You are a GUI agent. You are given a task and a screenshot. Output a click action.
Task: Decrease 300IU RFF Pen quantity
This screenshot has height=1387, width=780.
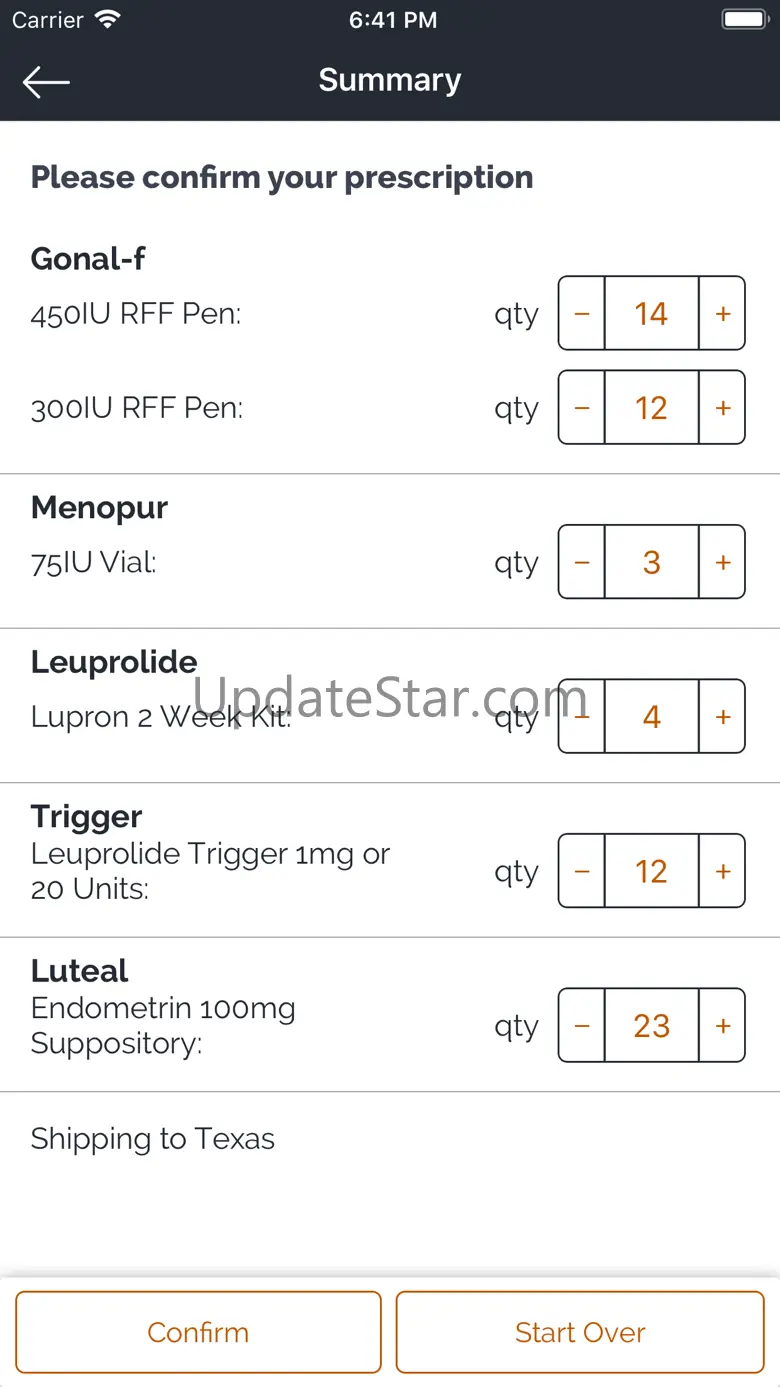pyautogui.click(x=582, y=408)
